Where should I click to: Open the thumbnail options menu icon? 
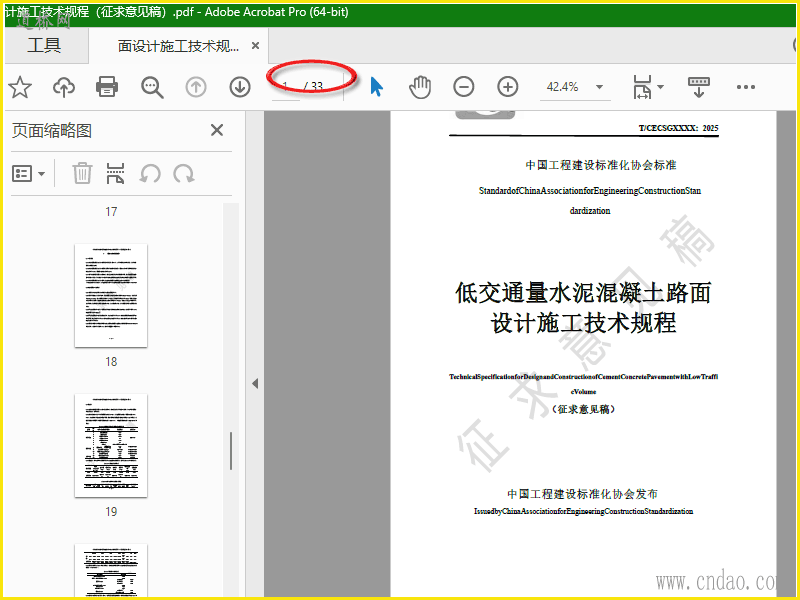click(28, 174)
